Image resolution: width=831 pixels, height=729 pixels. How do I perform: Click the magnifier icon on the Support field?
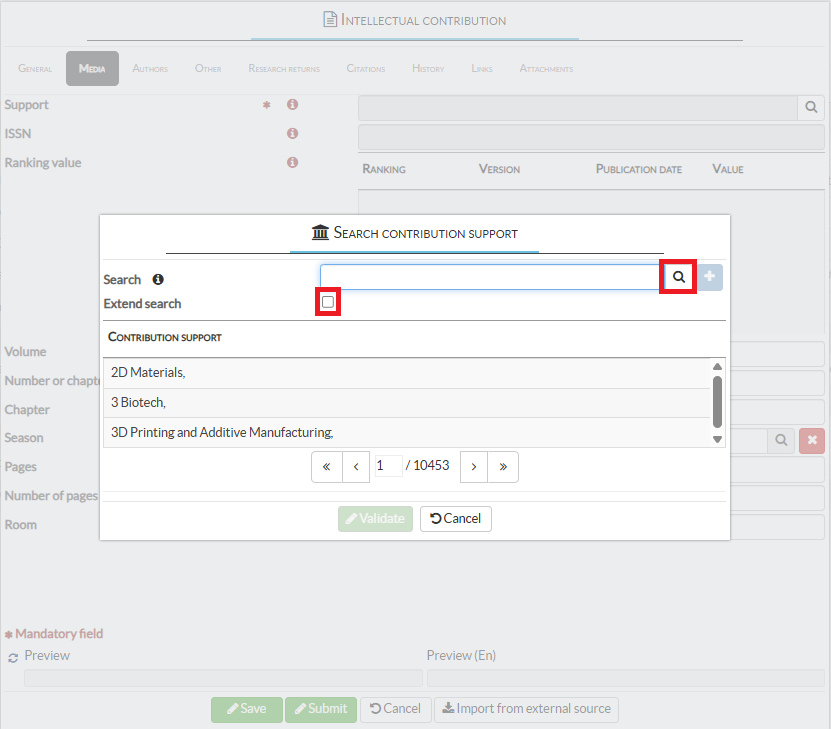(x=811, y=107)
